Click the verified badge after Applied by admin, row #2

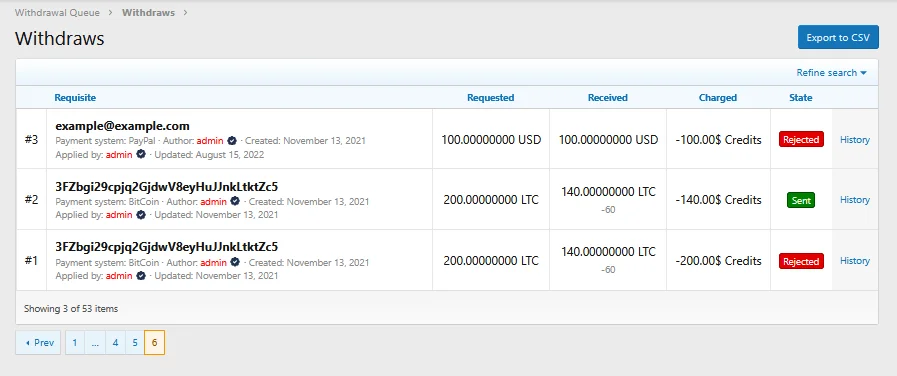(141, 215)
